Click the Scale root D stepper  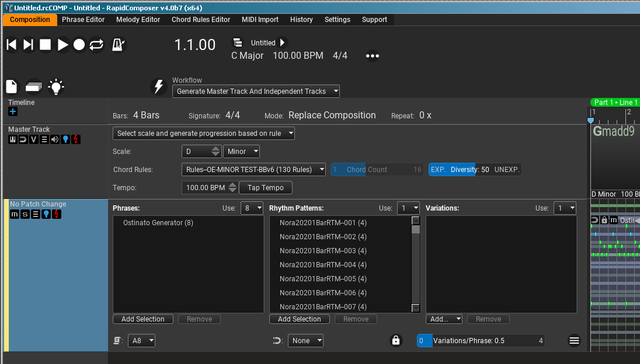pyautogui.click(x=216, y=151)
